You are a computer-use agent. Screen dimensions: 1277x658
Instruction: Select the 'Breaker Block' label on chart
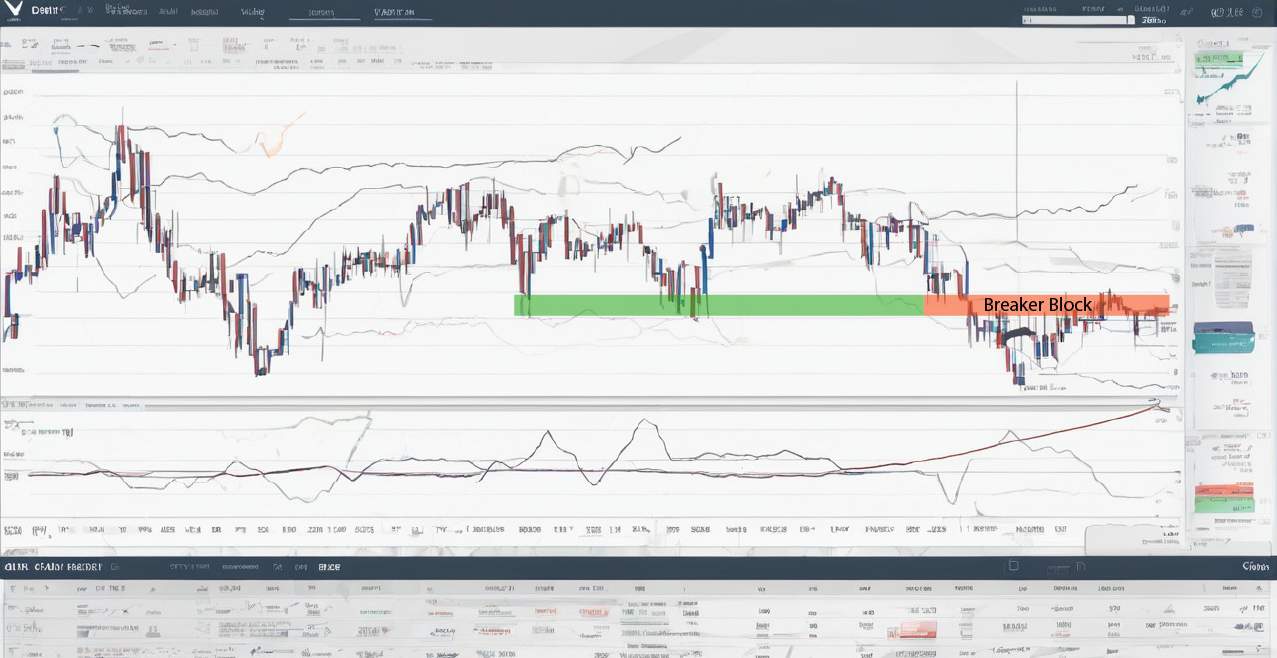click(x=1037, y=305)
